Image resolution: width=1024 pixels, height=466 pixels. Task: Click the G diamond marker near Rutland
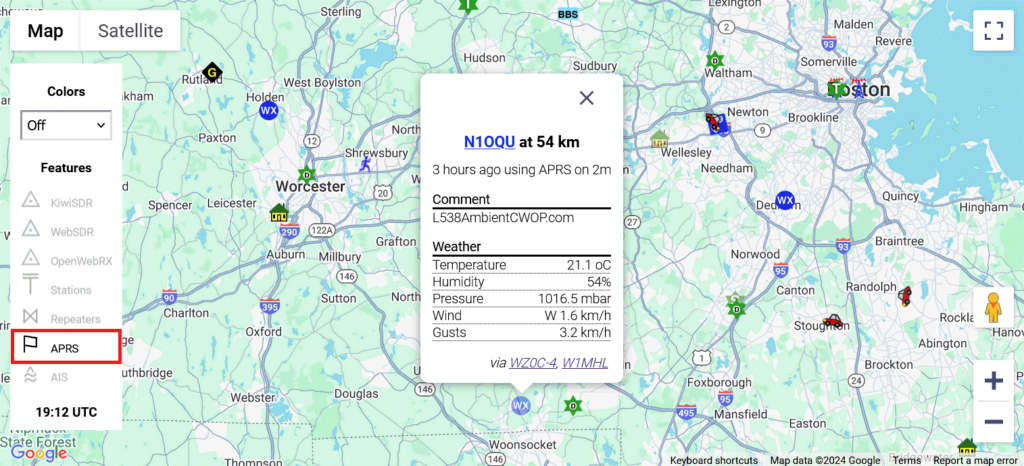pos(212,71)
